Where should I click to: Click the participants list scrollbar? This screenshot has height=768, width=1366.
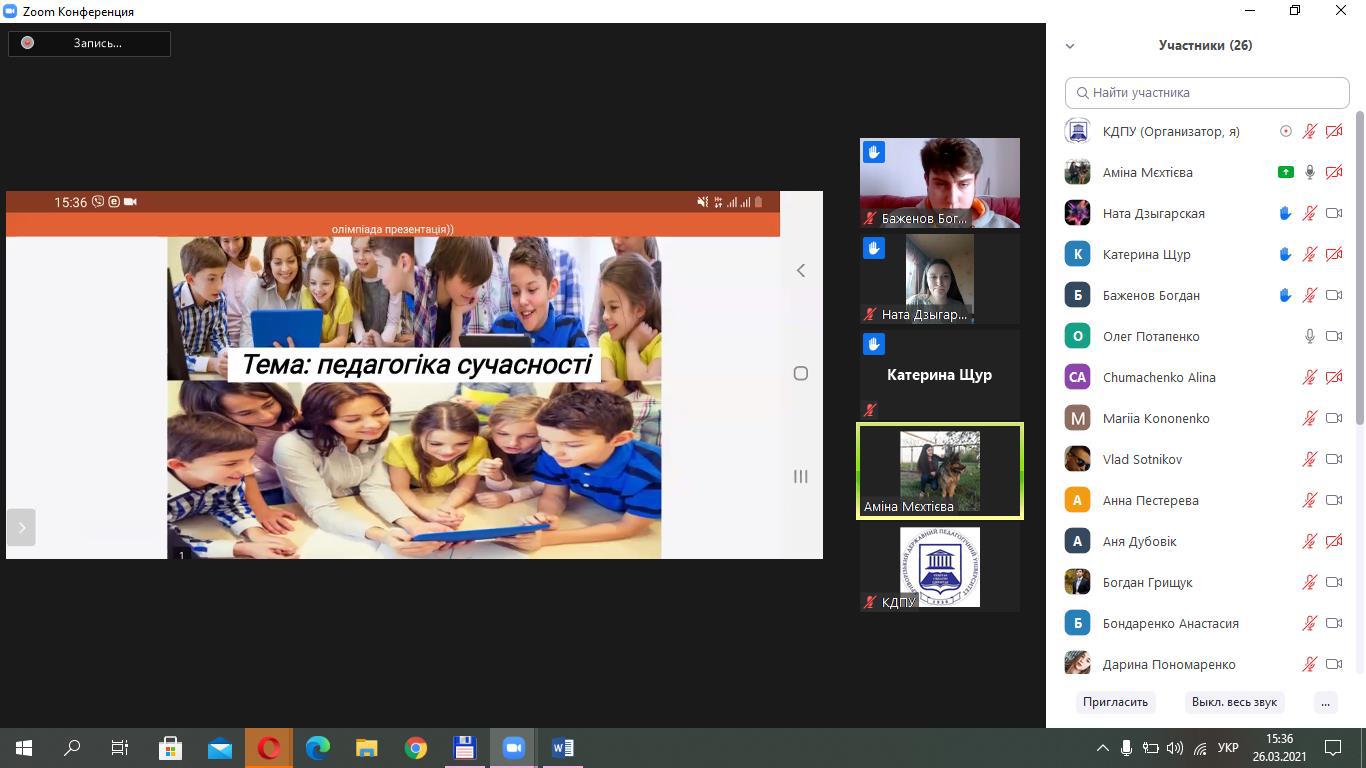pos(1360,270)
